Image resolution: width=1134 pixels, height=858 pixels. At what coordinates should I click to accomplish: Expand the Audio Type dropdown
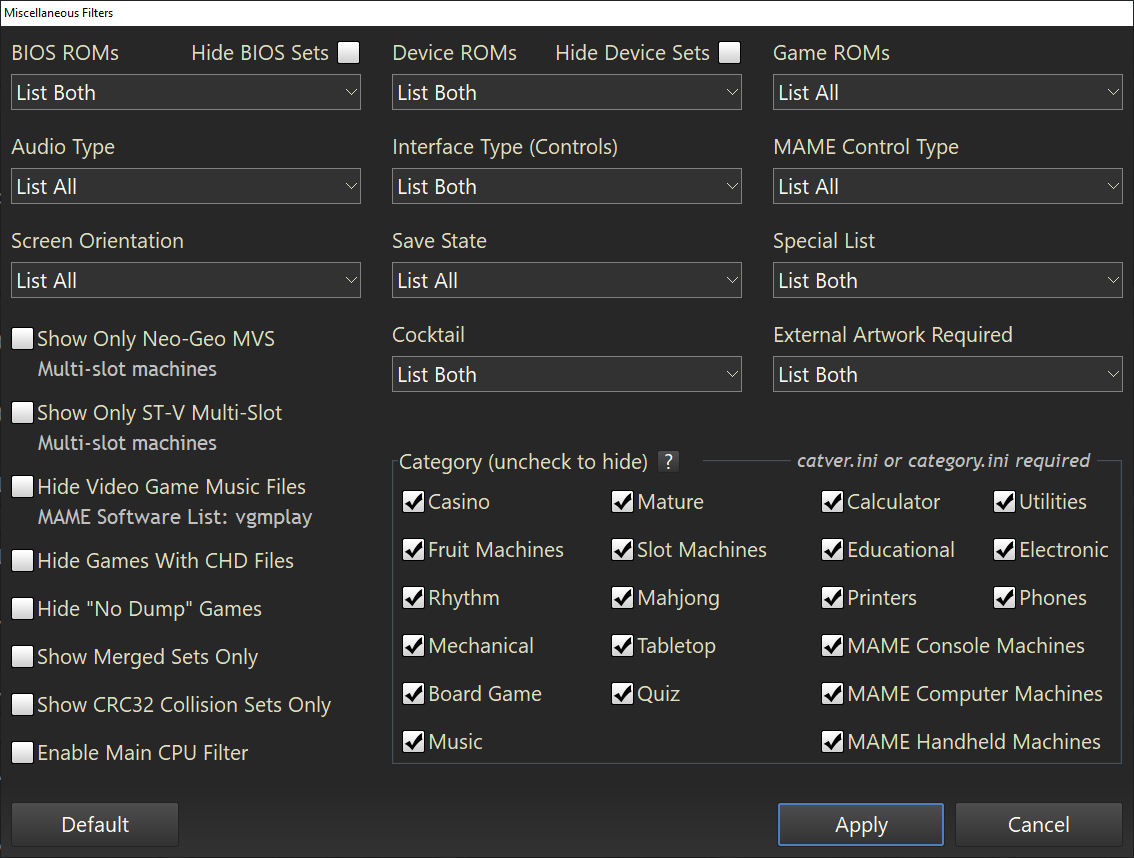(186, 187)
